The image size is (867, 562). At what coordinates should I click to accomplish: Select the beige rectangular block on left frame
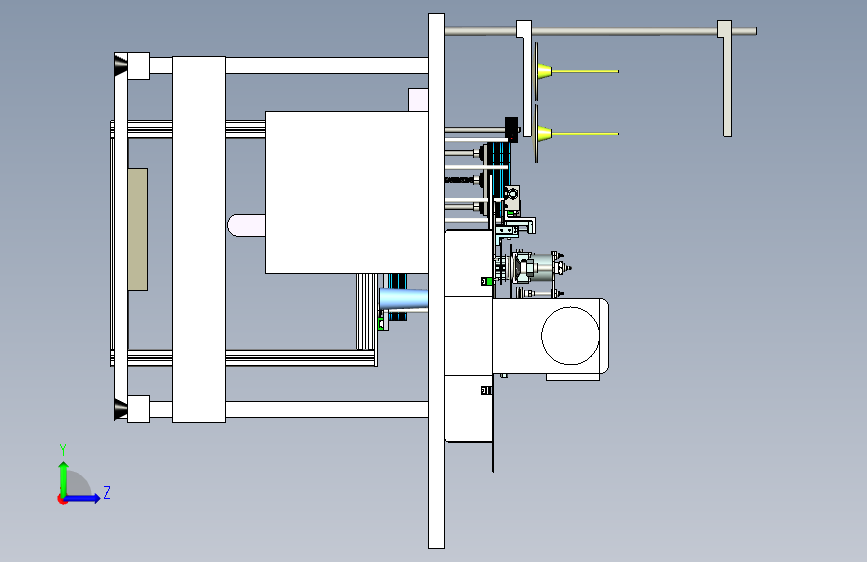[x=138, y=230]
